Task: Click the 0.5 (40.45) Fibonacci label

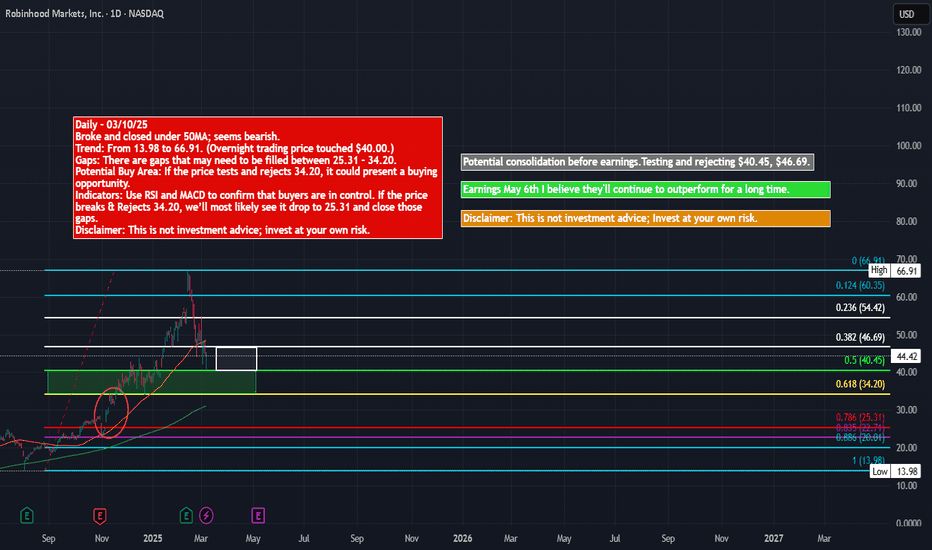Action: [x=864, y=360]
